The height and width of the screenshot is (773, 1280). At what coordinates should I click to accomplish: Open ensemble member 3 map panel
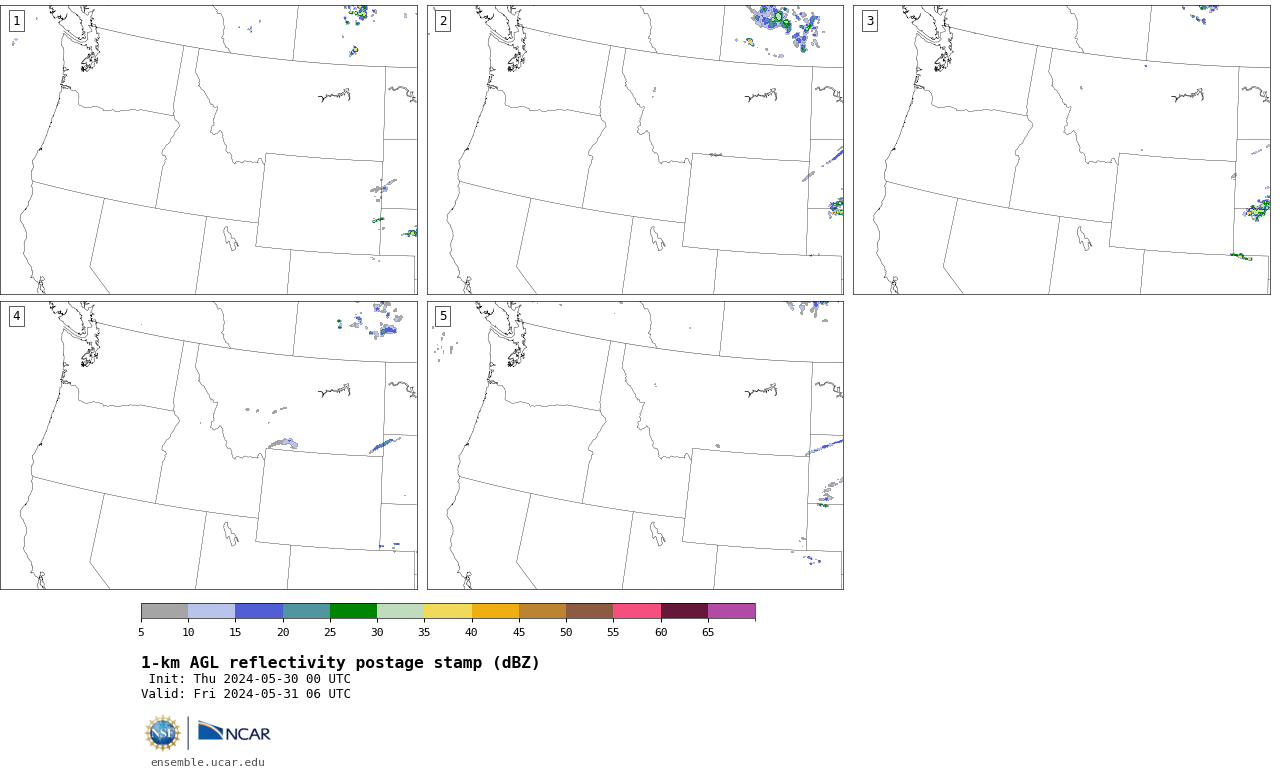point(1062,150)
